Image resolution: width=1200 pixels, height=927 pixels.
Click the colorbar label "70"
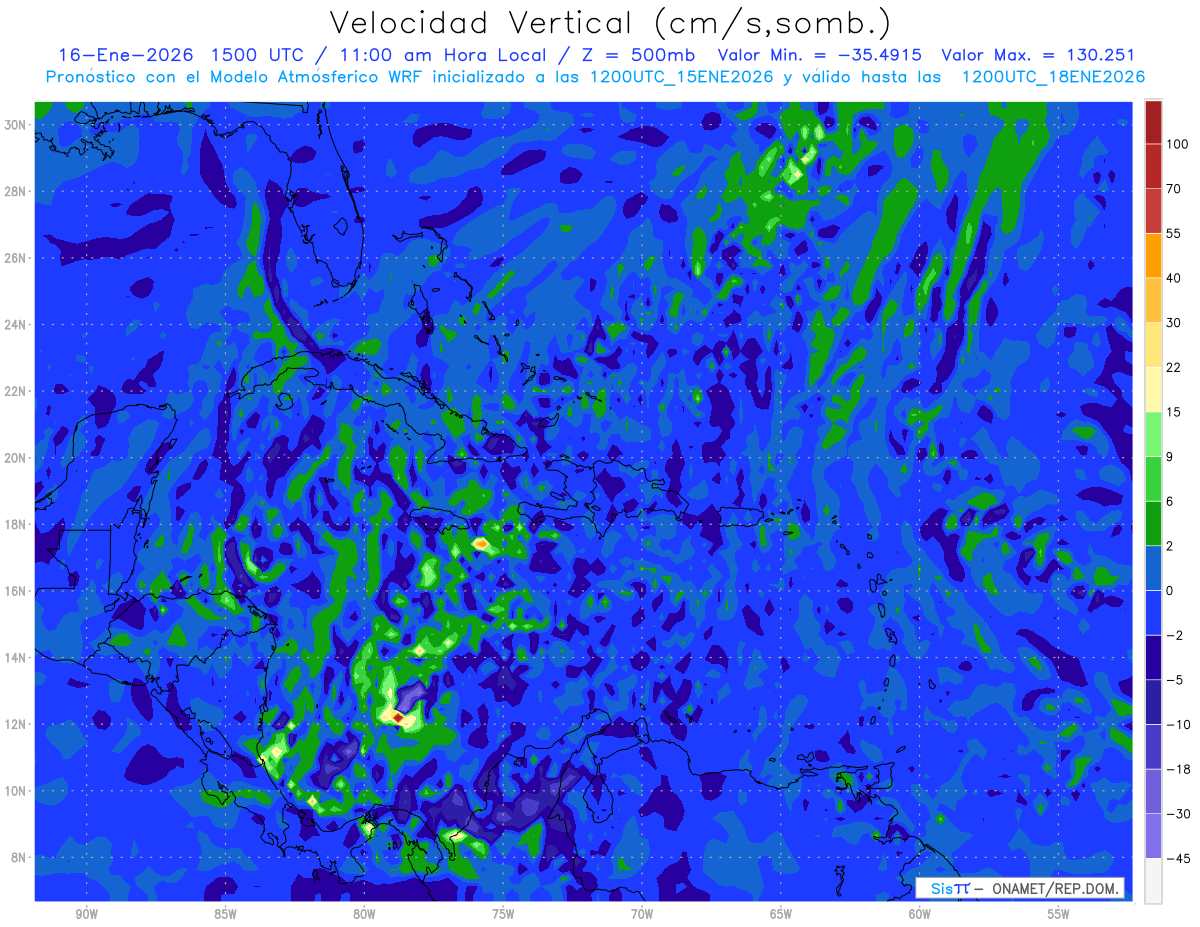(x=1174, y=189)
